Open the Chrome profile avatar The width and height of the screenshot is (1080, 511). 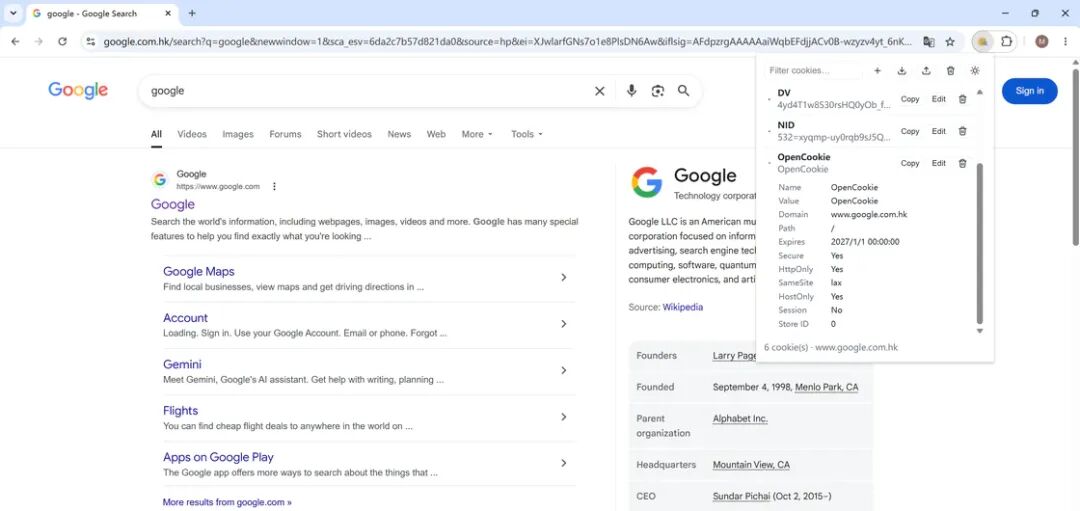1041,42
